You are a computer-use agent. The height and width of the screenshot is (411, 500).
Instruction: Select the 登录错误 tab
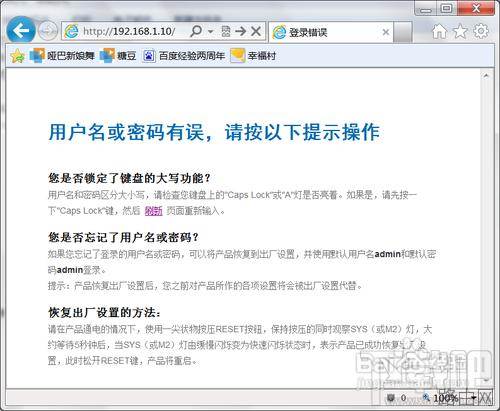point(331,32)
